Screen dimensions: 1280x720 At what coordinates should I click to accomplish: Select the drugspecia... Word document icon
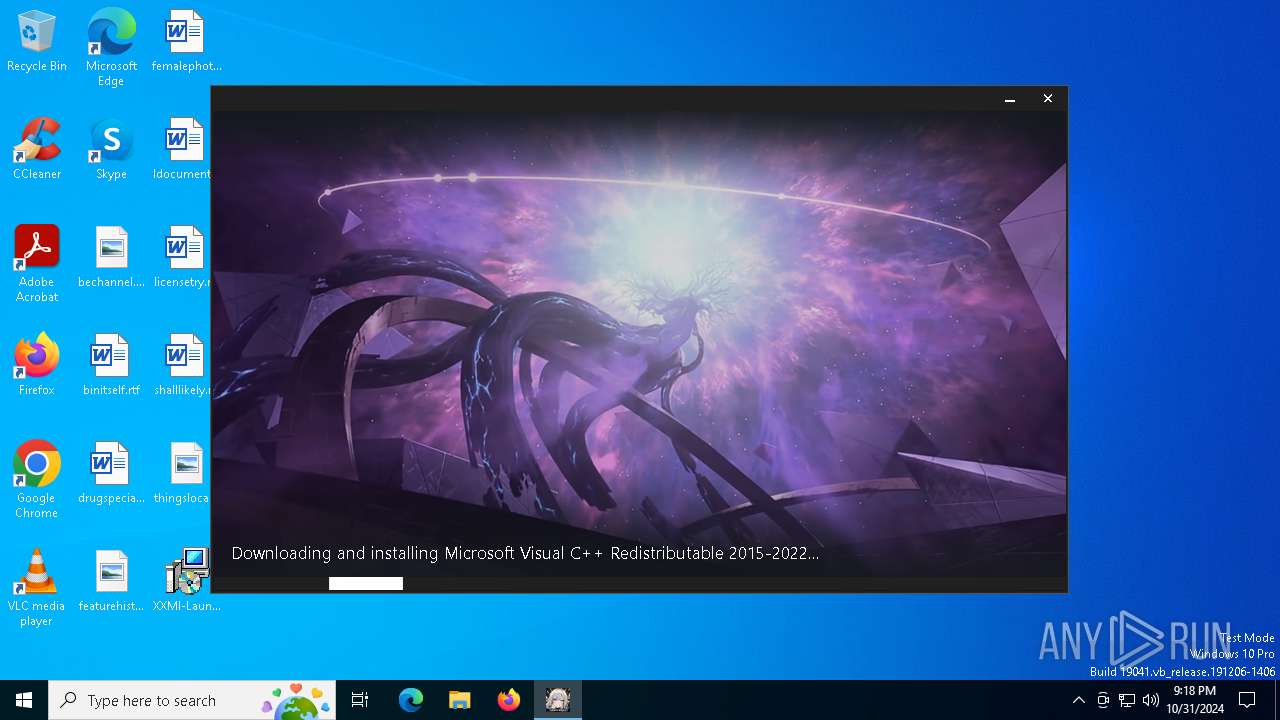pos(111,474)
